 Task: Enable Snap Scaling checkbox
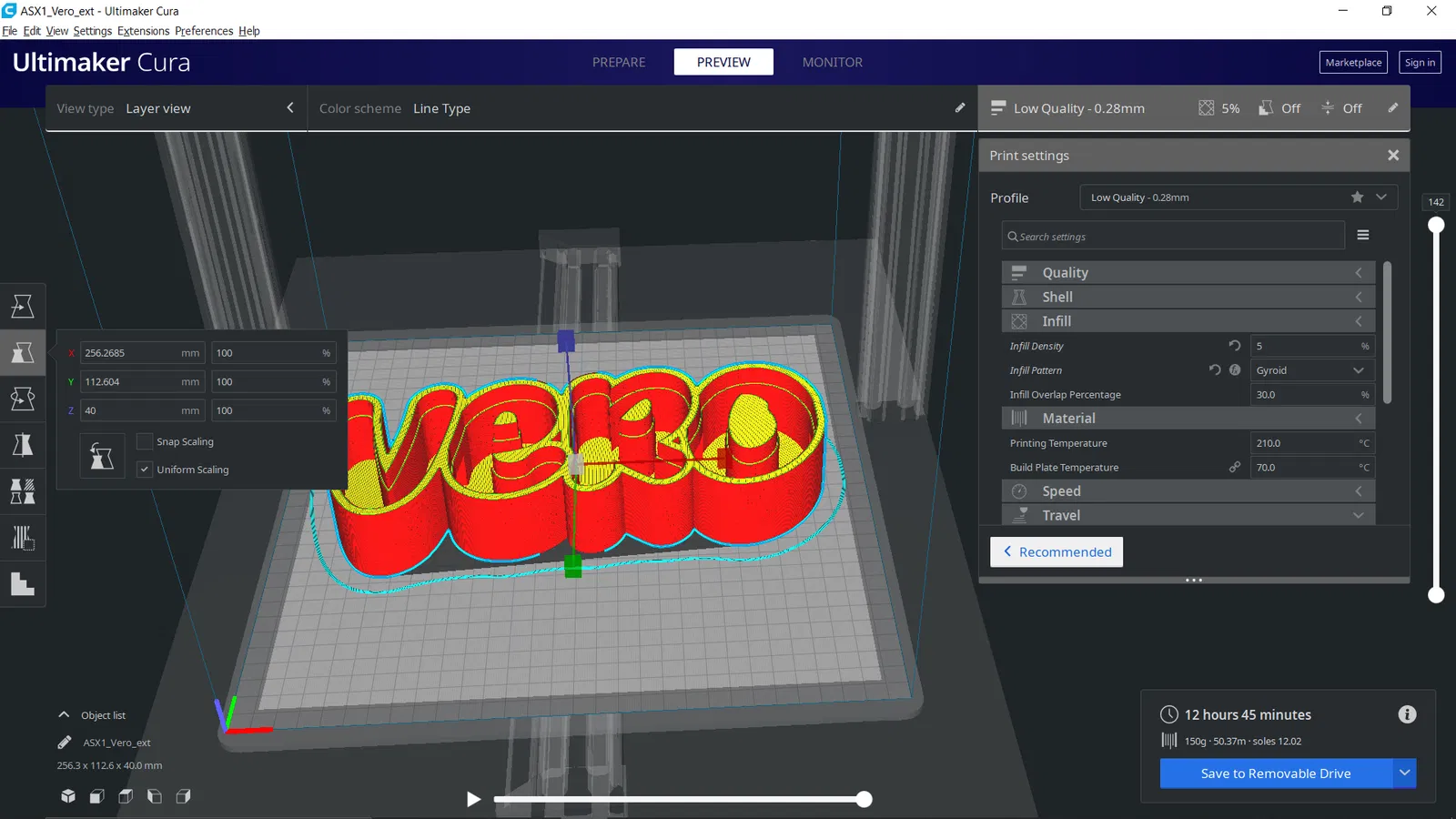point(144,441)
